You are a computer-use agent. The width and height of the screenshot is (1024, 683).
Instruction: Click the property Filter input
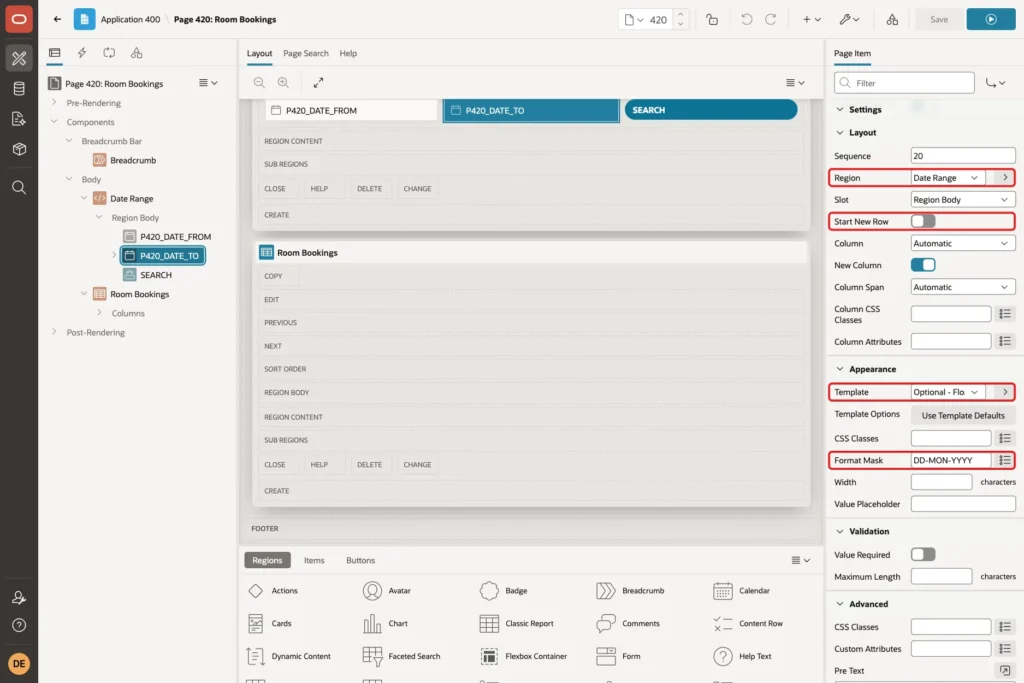pyautogui.click(x=904, y=83)
